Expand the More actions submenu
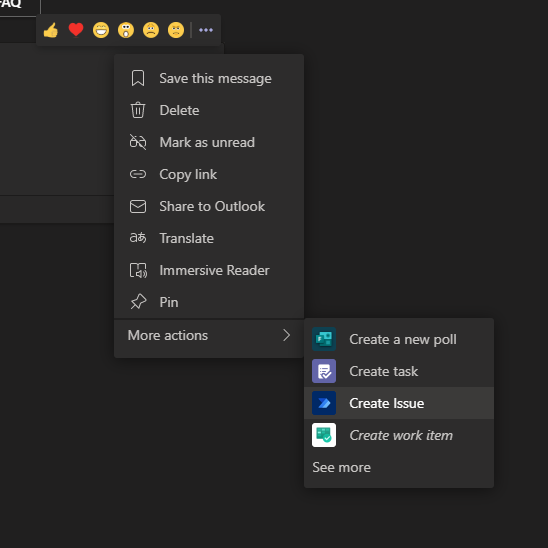The image size is (548, 548). 209,336
